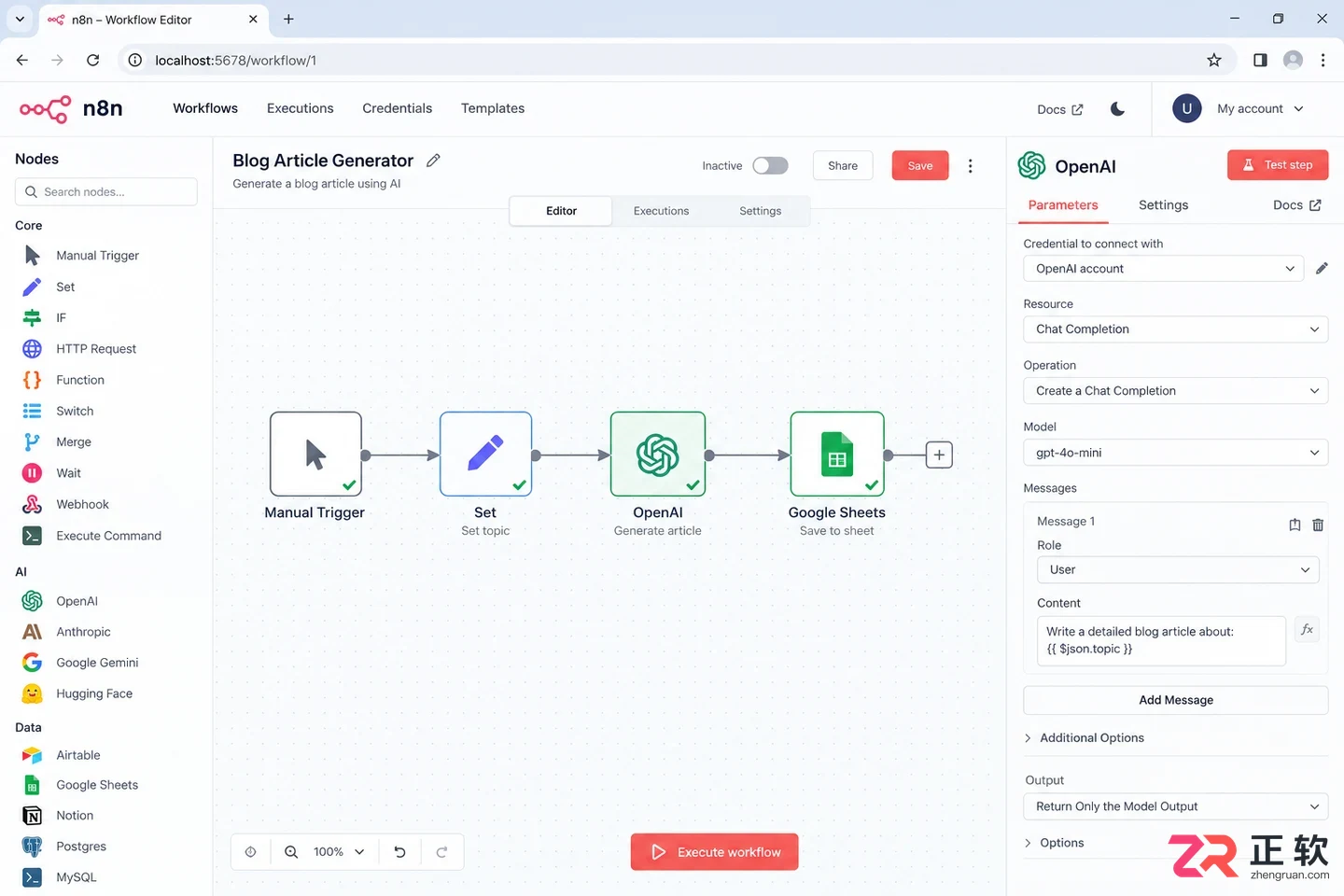Open Templates in top navigation
Viewport: 1344px width, 896px height.
(x=493, y=108)
